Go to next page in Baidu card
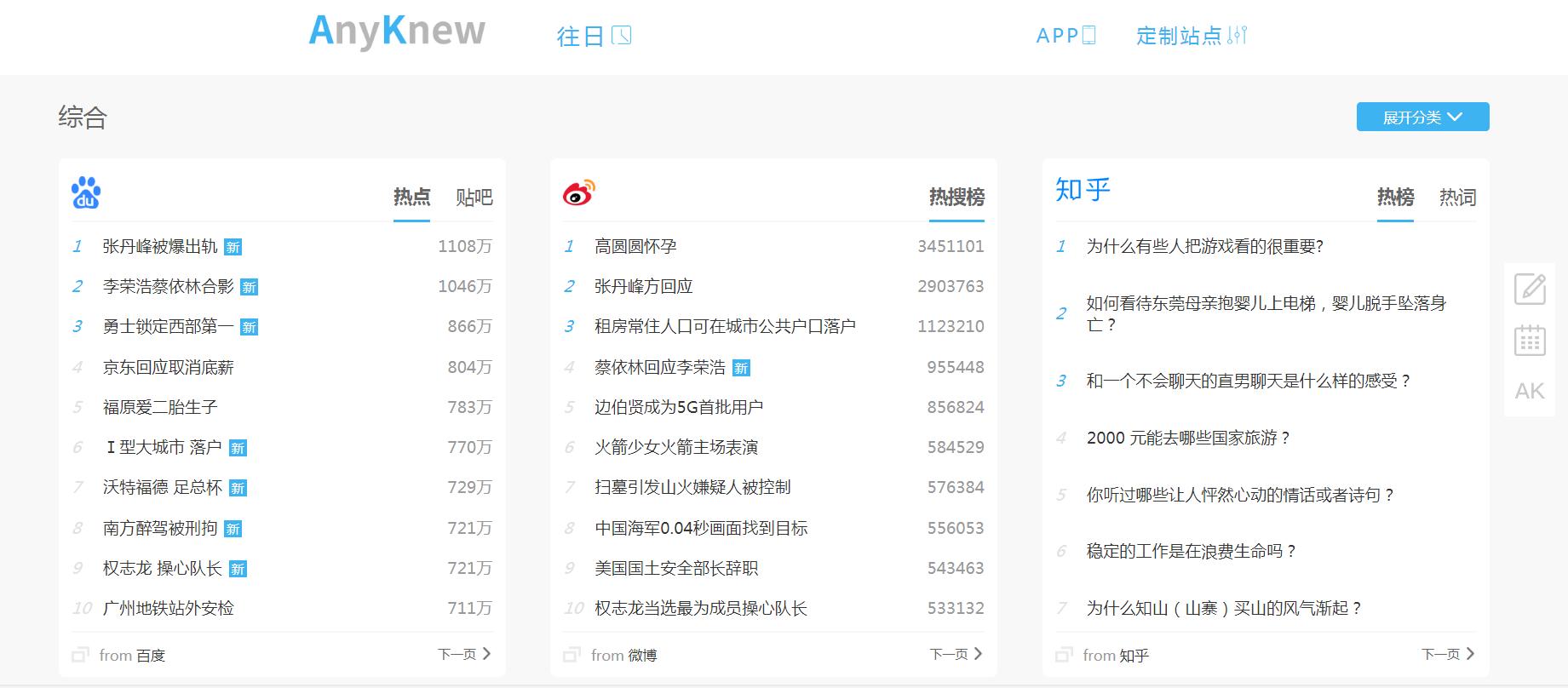Screen dimensions: 1568x688 pos(464,654)
